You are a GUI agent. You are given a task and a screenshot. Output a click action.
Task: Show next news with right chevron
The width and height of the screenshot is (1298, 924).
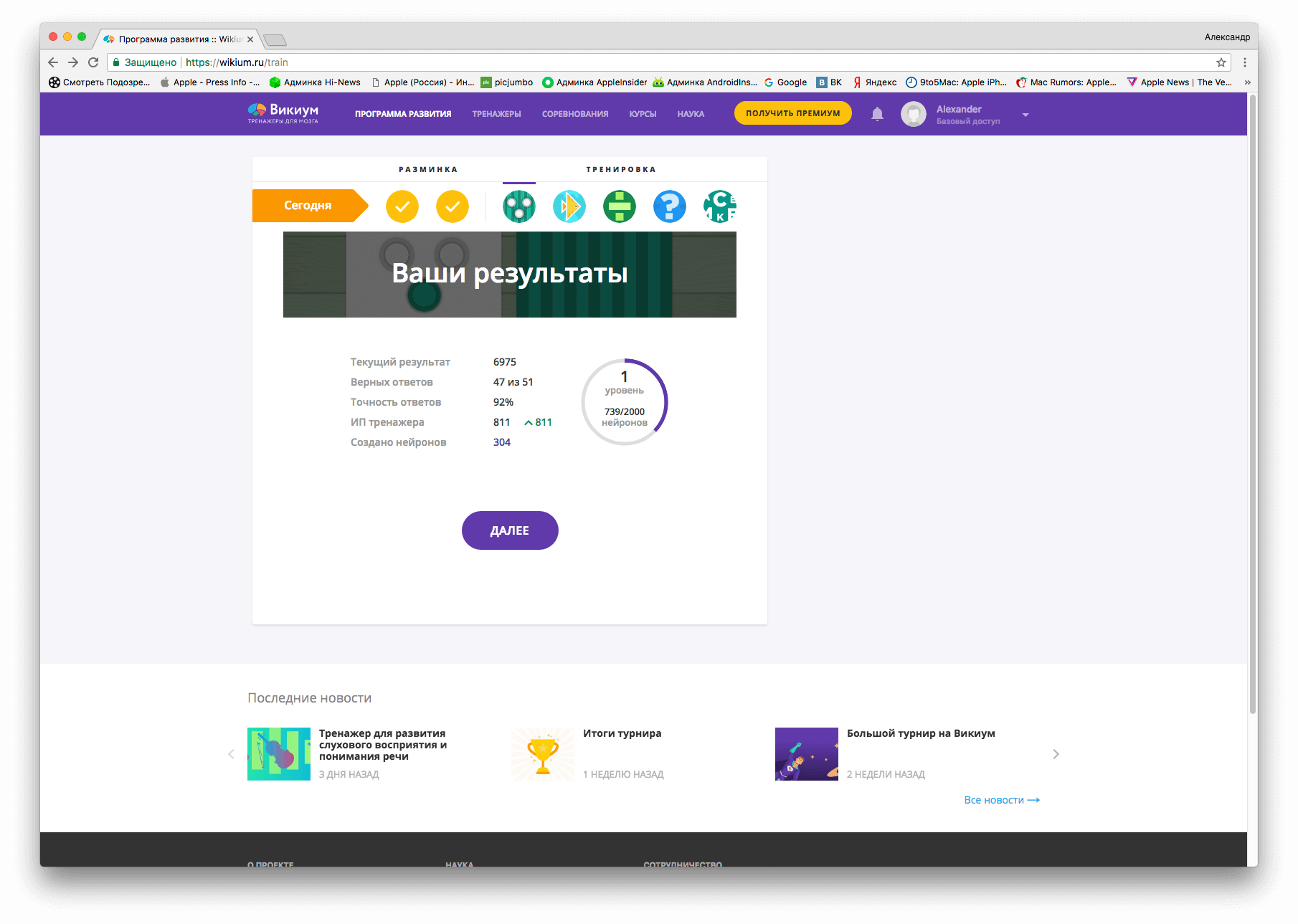(1056, 754)
